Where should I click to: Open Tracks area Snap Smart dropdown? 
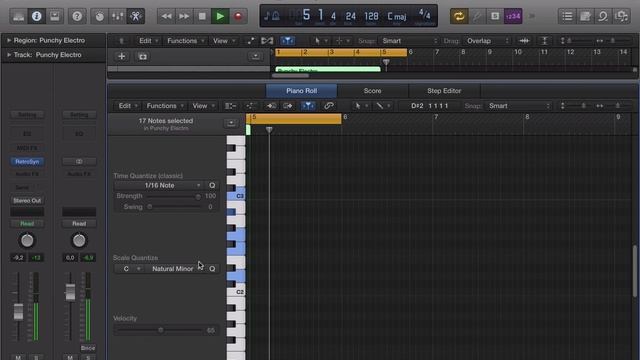(409, 41)
